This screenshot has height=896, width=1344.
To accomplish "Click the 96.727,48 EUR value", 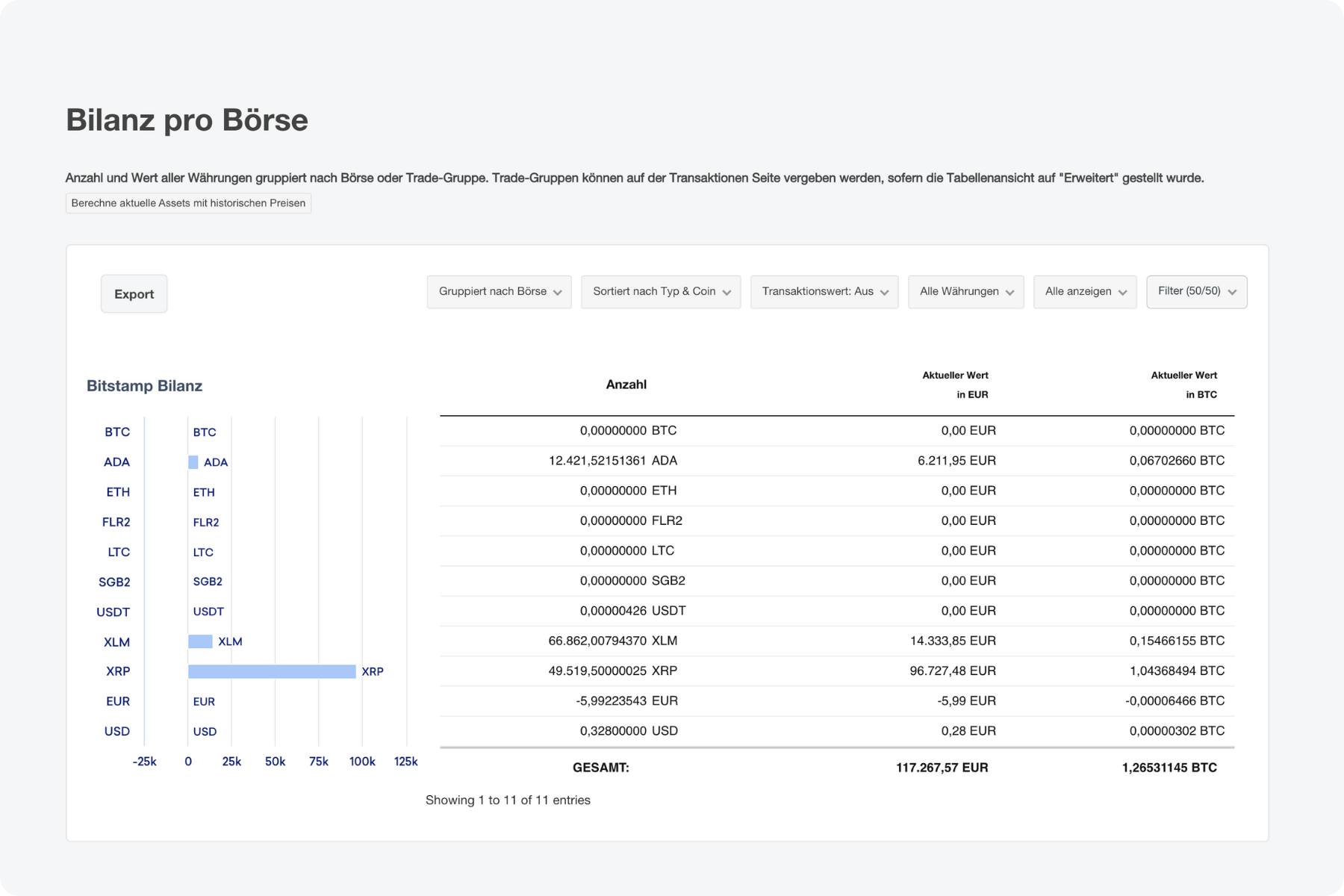I will click(x=953, y=671).
